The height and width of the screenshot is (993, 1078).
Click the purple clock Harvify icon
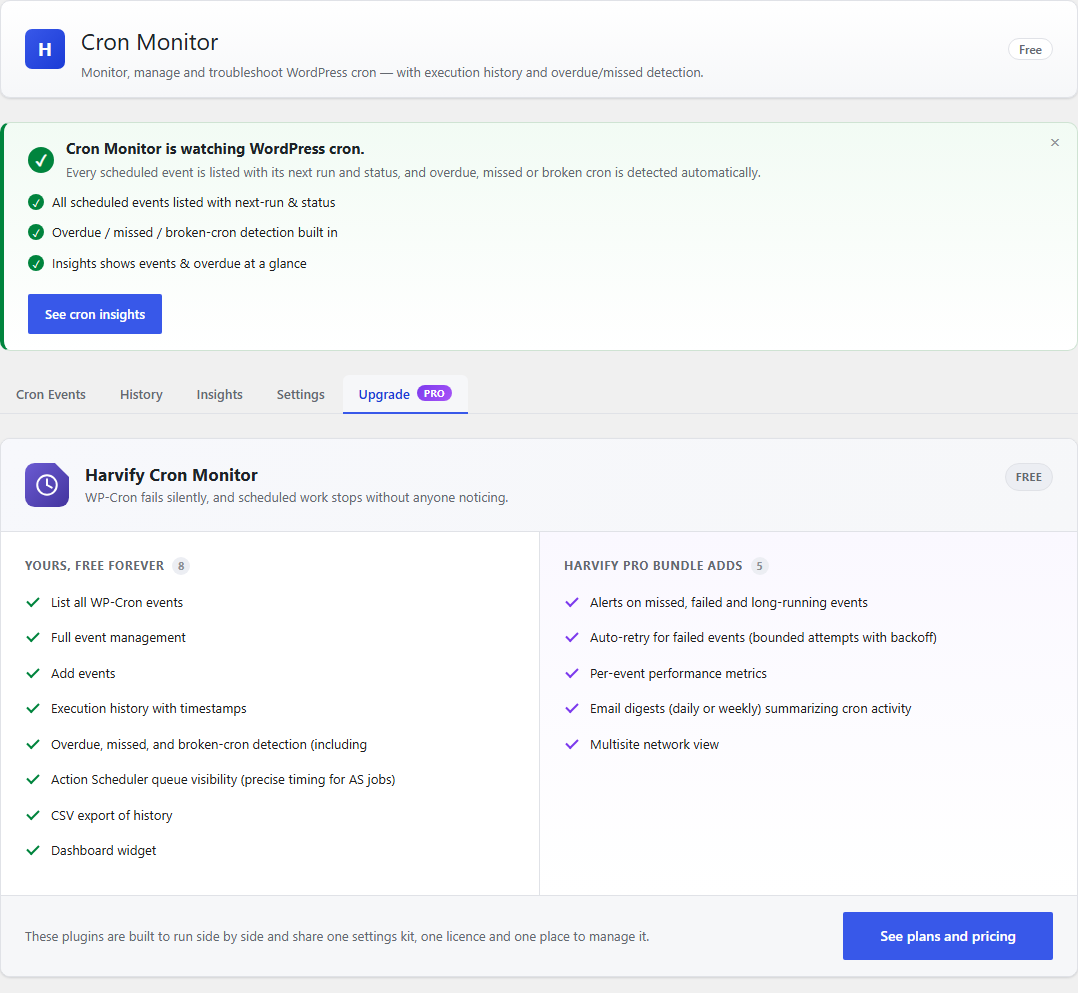point(47,485)
